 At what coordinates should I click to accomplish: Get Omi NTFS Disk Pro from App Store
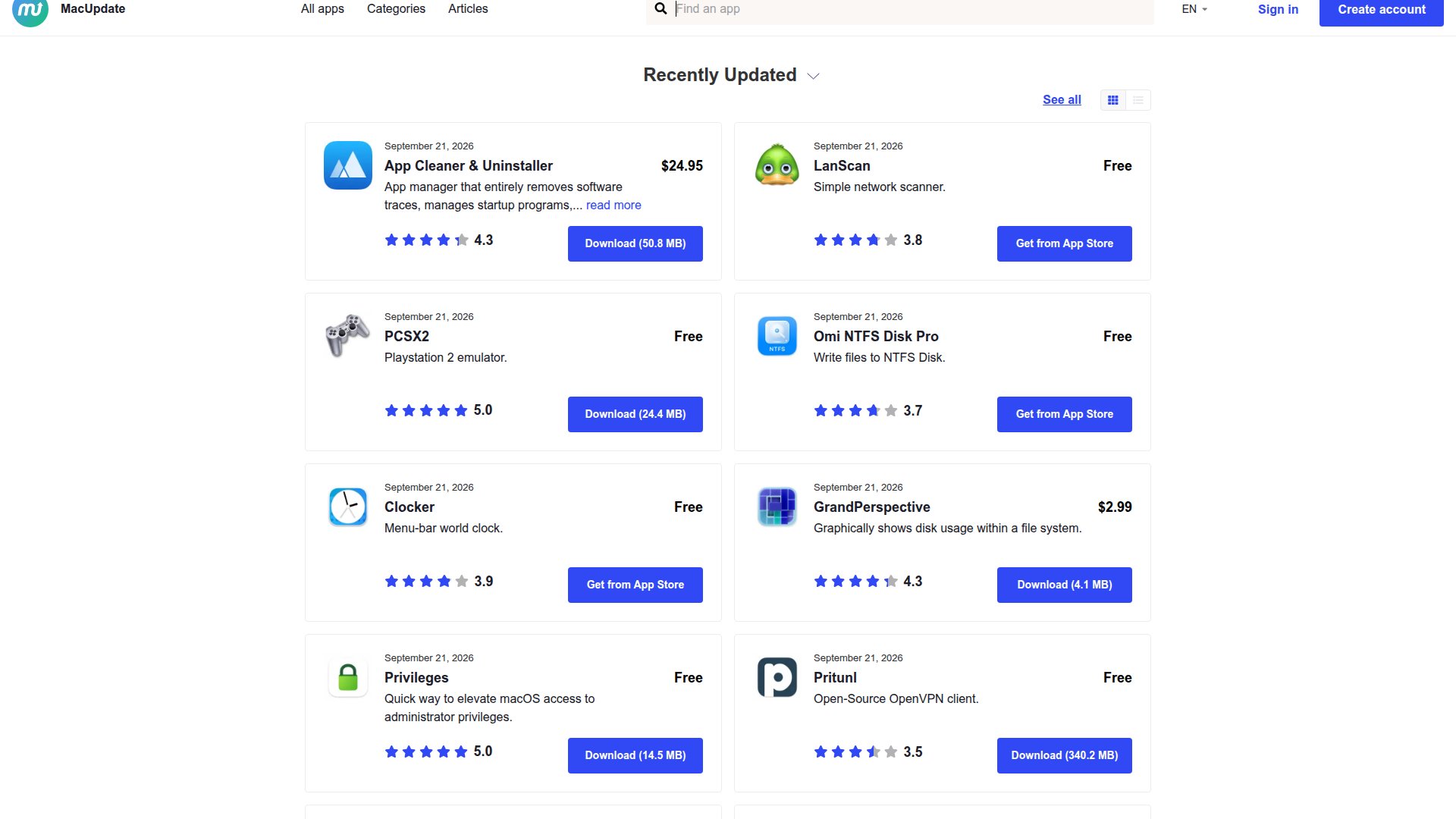point(1065,414)
